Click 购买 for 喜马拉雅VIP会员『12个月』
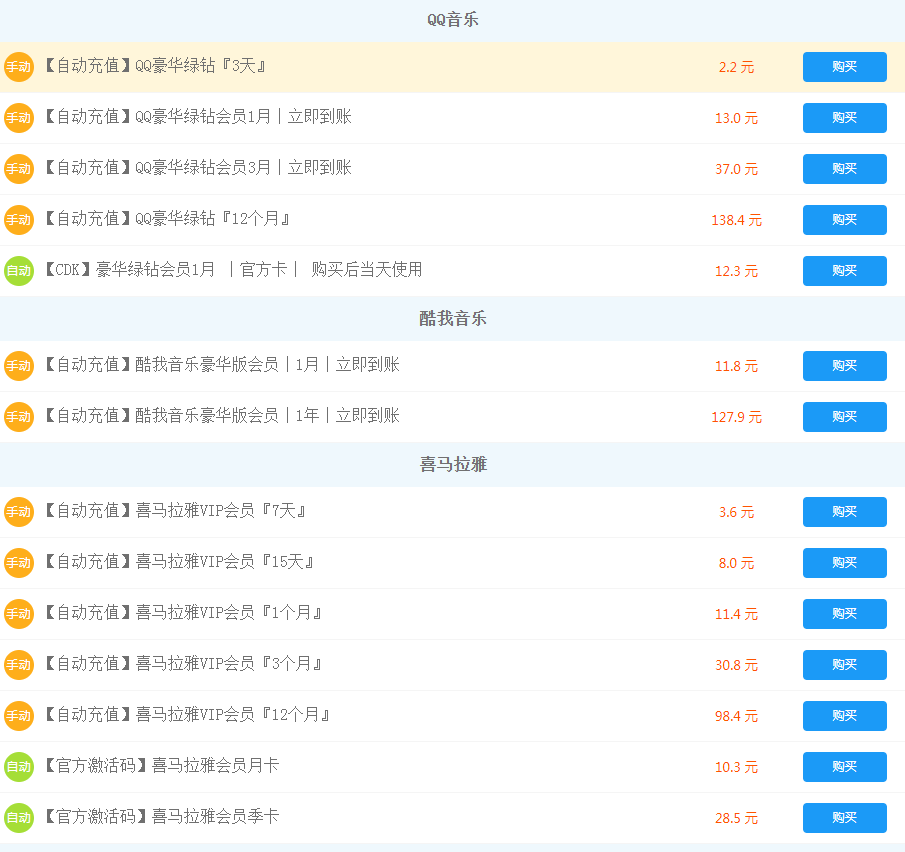The height and width of the screenshot is (852, 905). 844,716
